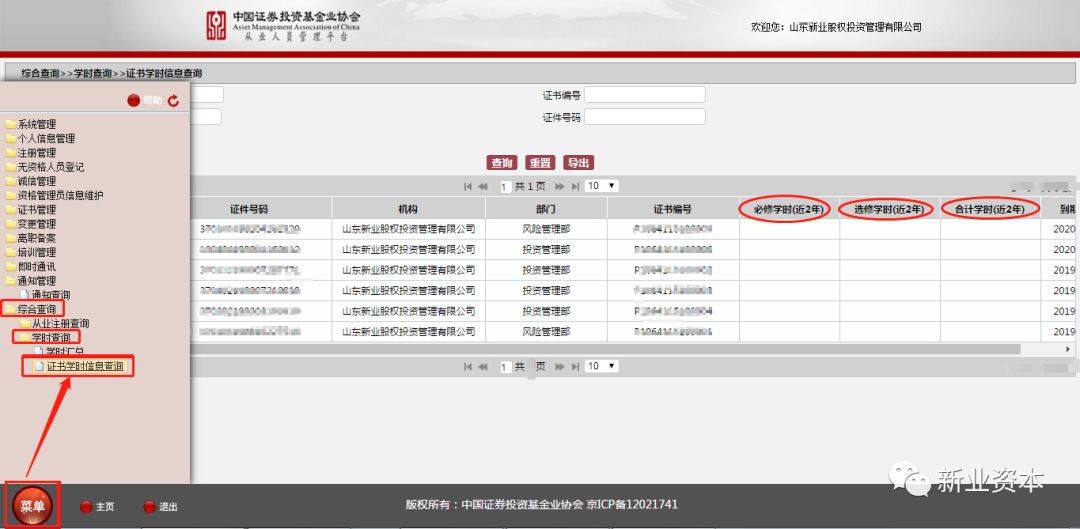
Task: Expand the 培训管理 folder
Action: tap(37, 252)
